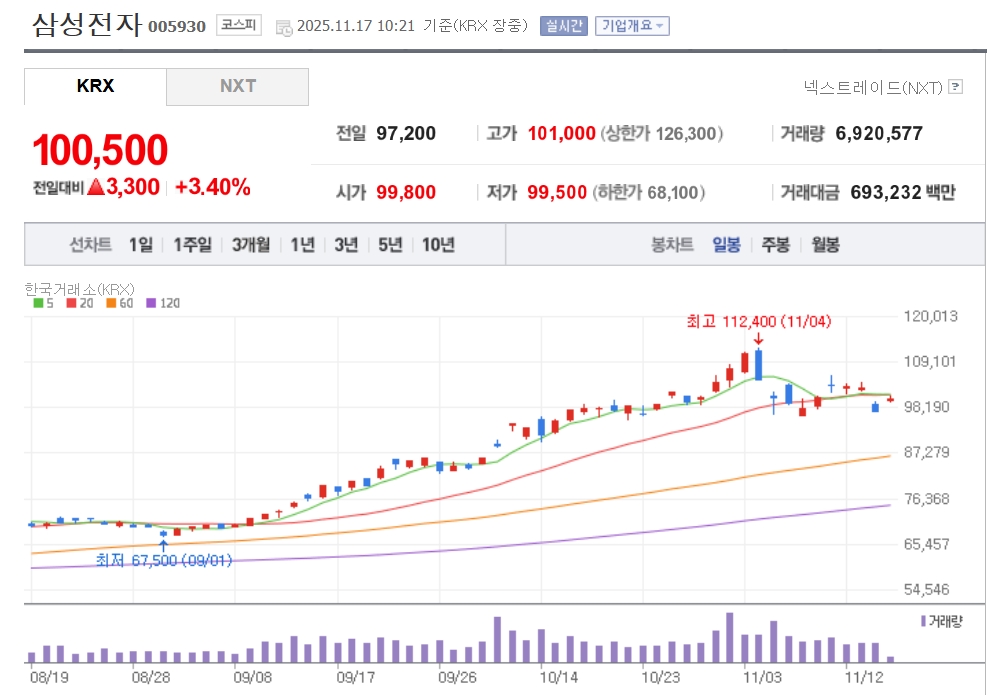The width and height of the screenshot is (987, 695).
Task: Toggle the 실시간 real-time button
Action: pos(563,26)
